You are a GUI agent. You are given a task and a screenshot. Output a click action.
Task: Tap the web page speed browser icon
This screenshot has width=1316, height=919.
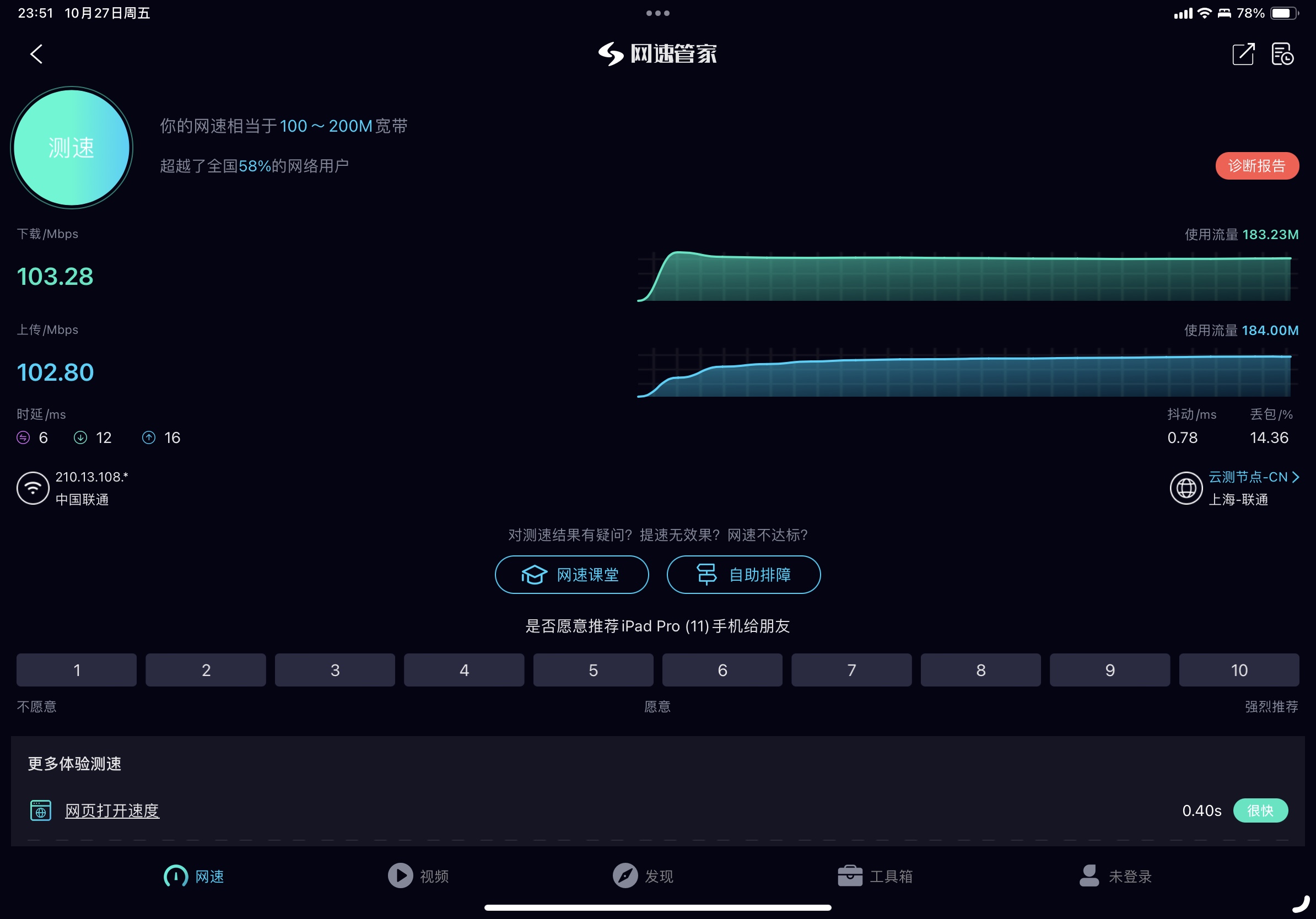coord(41,810)
